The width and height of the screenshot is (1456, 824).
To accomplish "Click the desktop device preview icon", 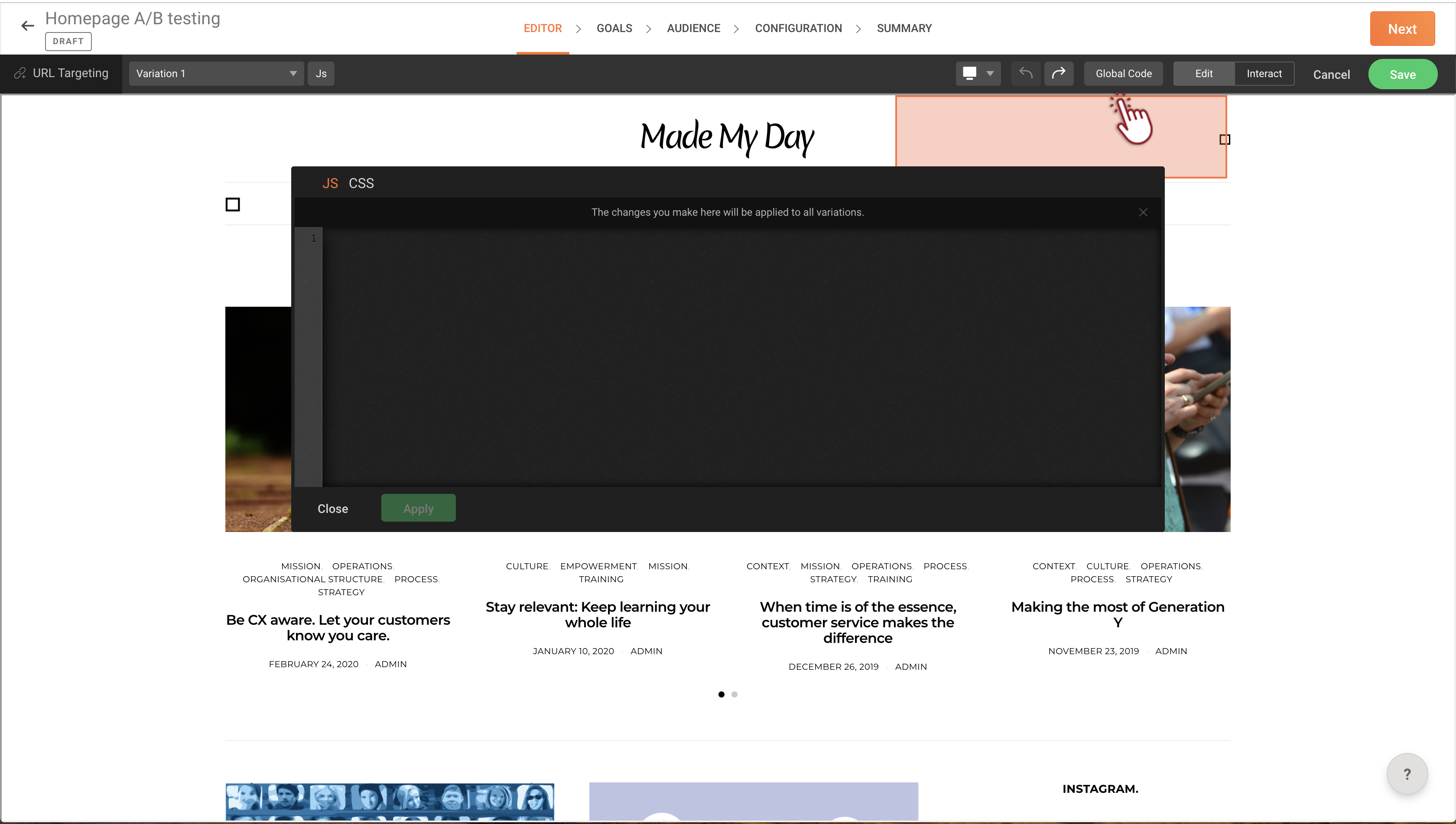I will (969, 74).
